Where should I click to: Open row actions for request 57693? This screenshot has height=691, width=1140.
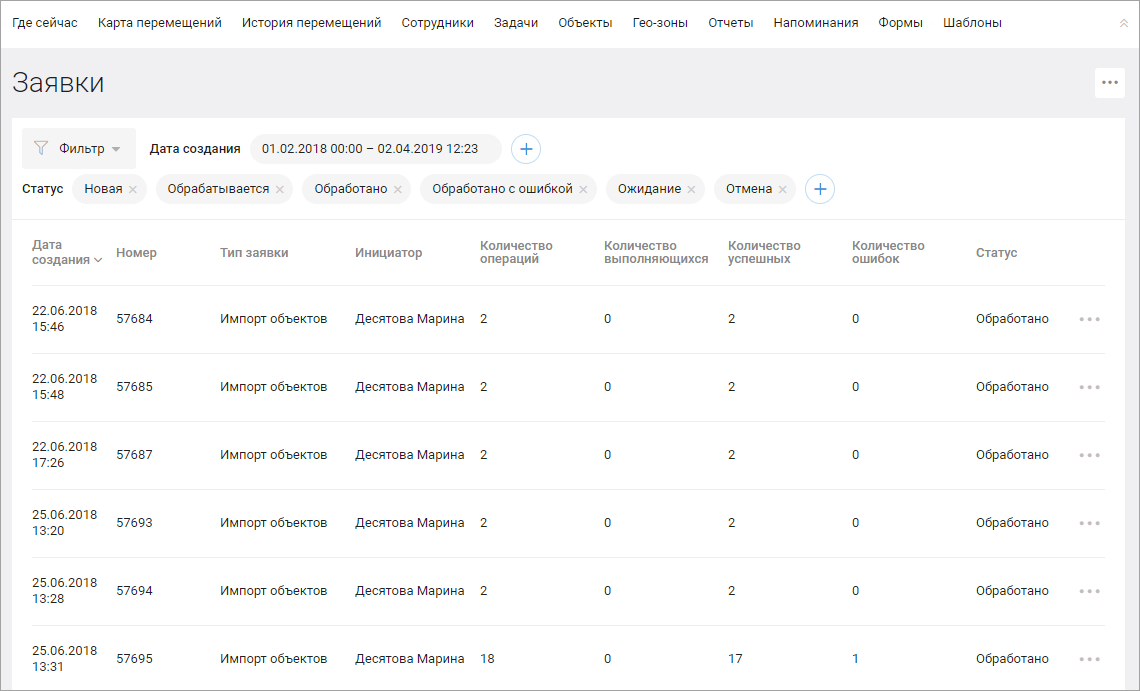[x=1089, y=523]
